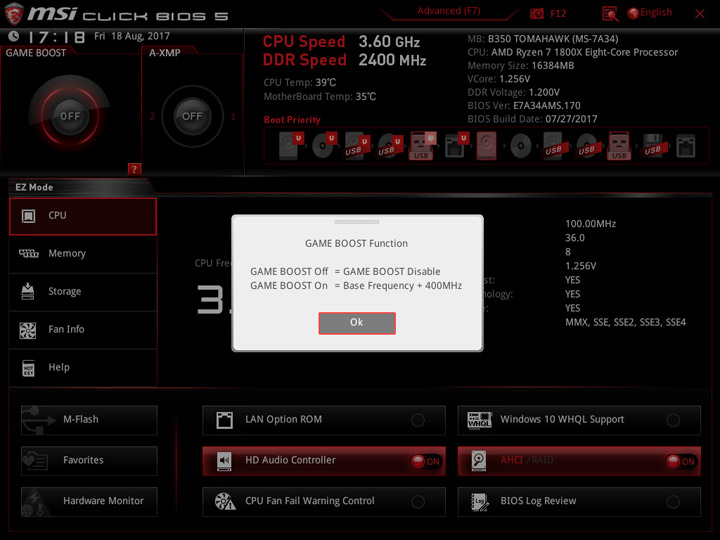Click the fan icon beside Fan Info
This screenshot has width=720, height=540.
[x=28, y=330]
